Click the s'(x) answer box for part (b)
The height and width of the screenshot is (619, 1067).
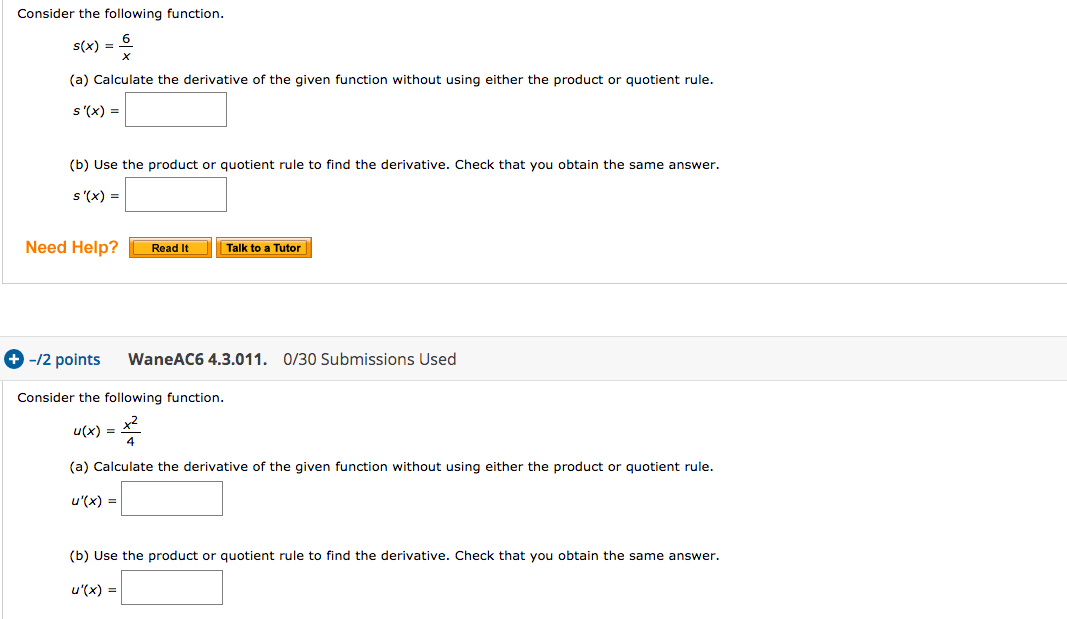click(176, 195)
